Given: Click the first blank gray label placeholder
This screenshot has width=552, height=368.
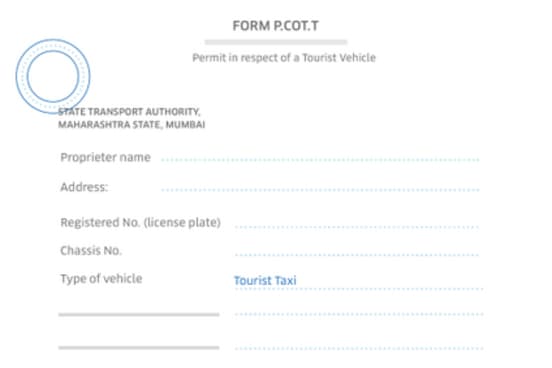Looking at the screenshot, I should coord(139,314).
